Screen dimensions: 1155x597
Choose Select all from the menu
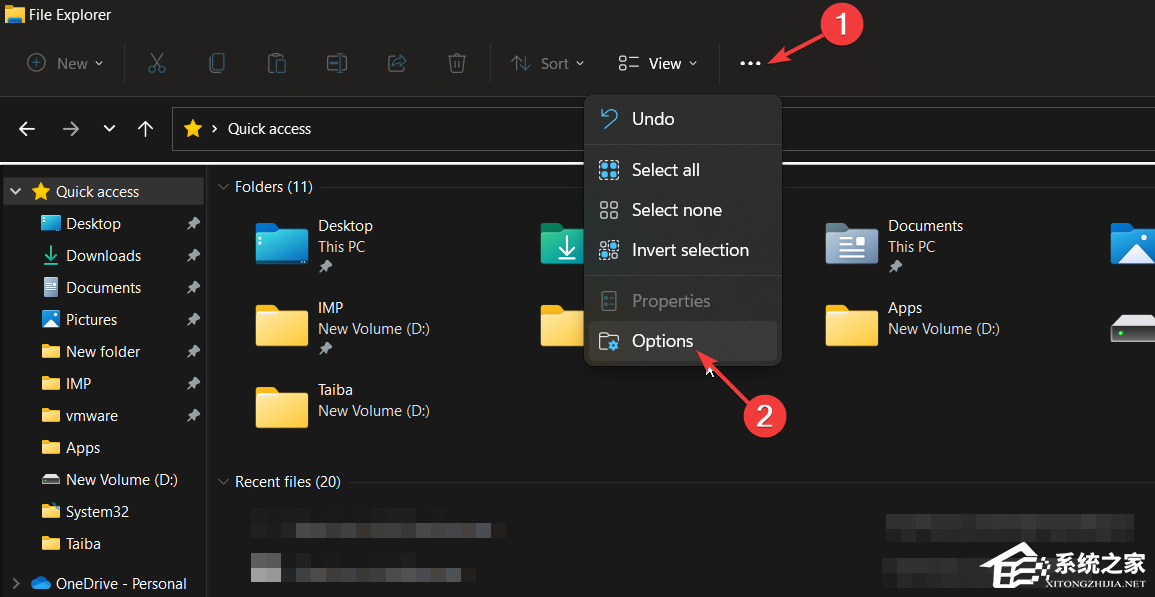[x=665, y=170]
